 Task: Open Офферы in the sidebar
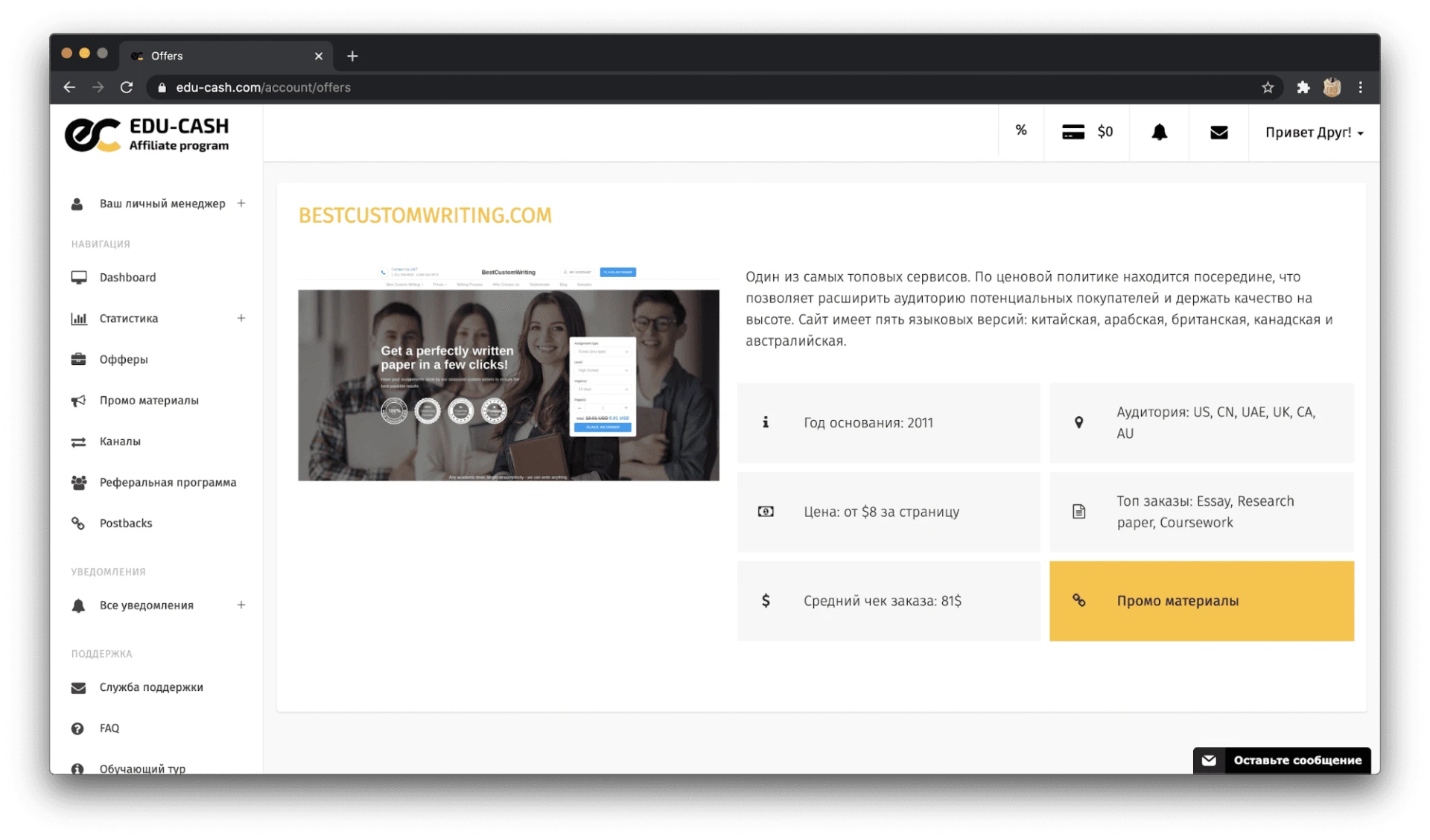pyautogui.click(x=124, y=360)
